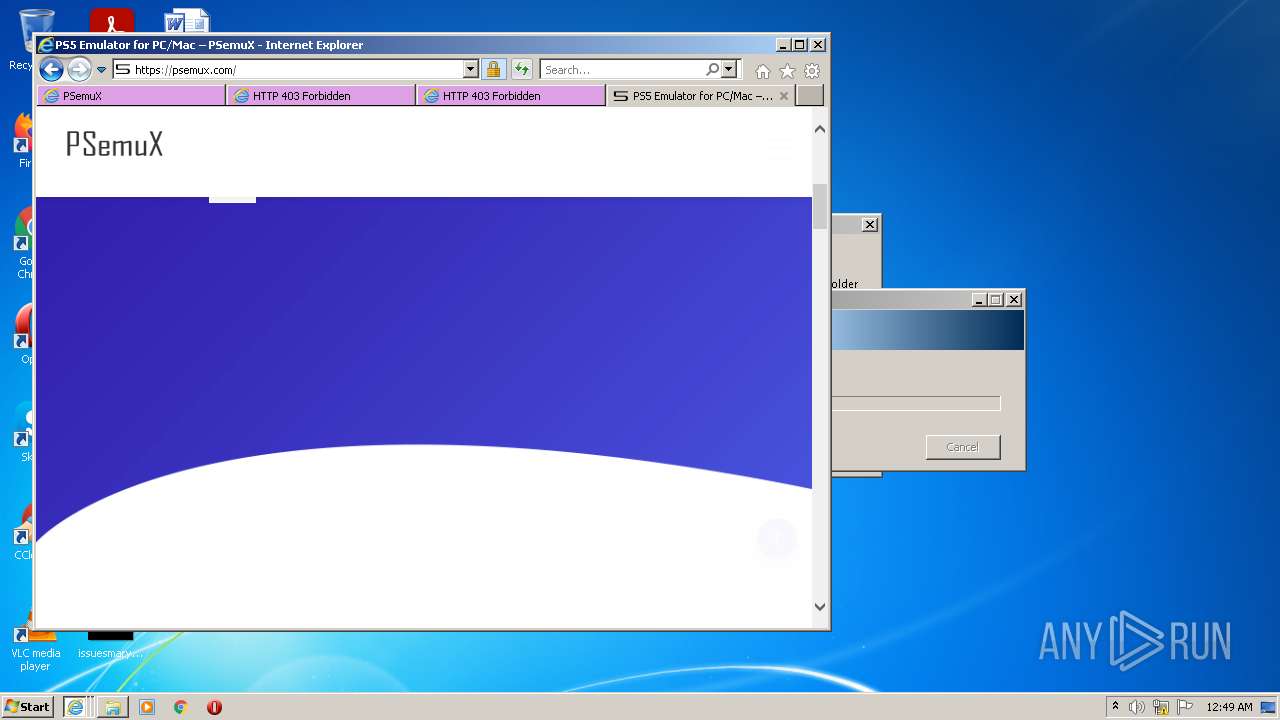Click the Internet Explorer taskbar button
Image resolution: width=1280 pixels, height=720 pixels.
[75, 707]
